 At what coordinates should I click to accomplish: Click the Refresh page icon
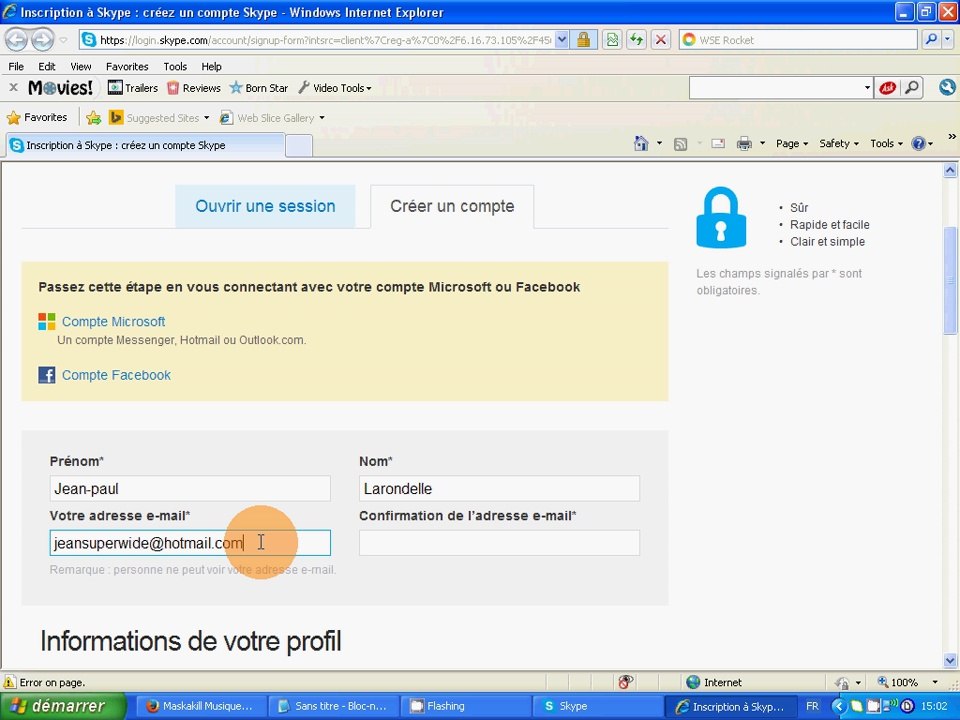click(x=637, y=40)
